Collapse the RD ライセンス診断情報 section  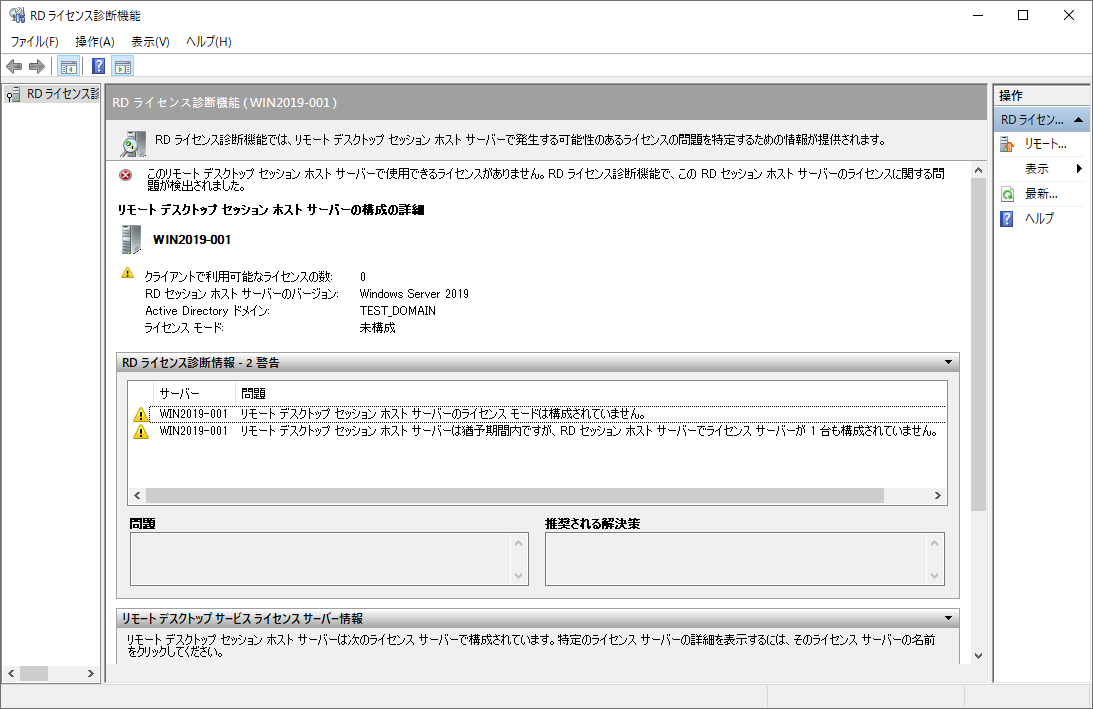948,362
